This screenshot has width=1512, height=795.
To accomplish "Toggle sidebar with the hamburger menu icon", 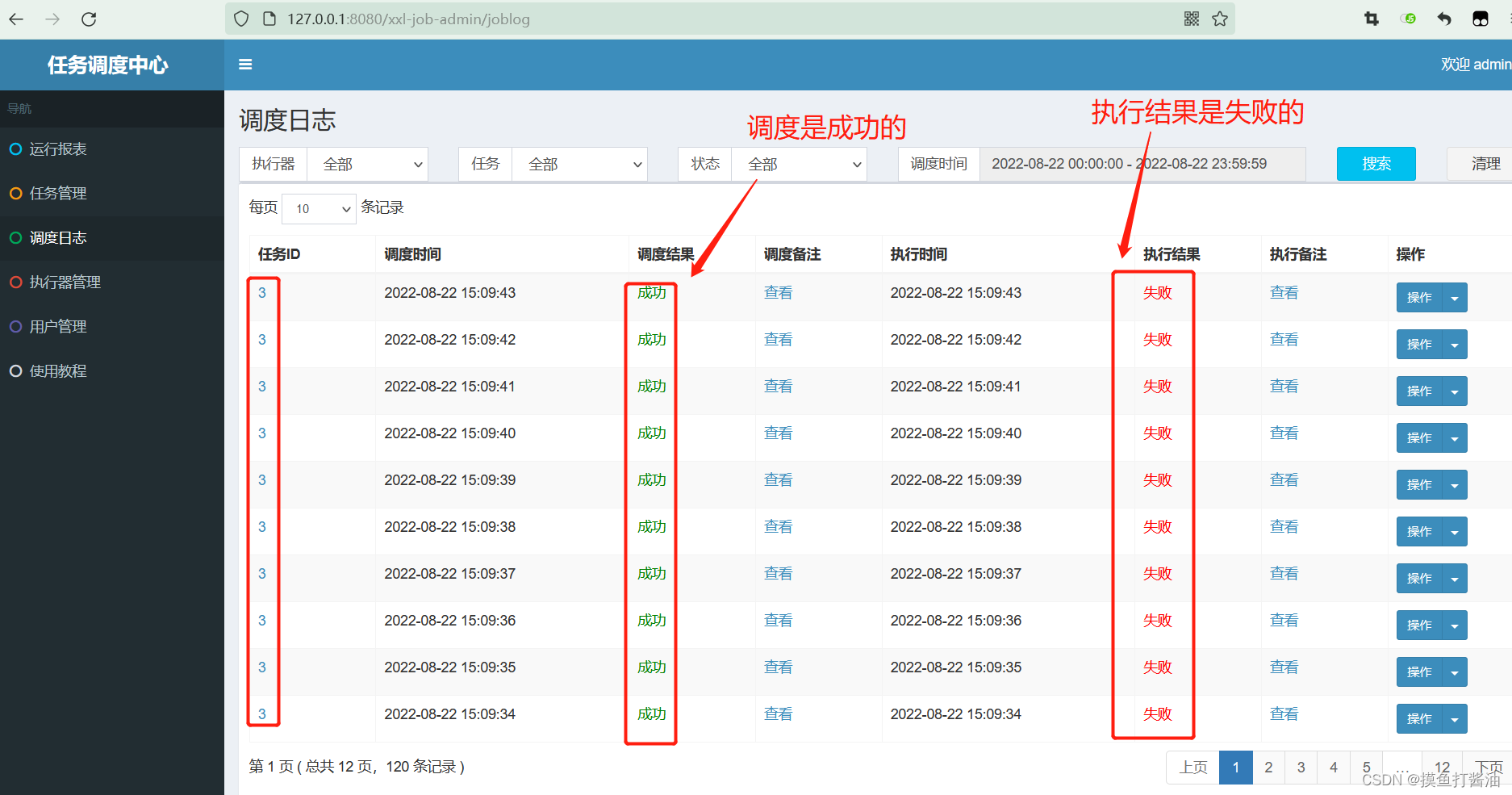I will click(245, 65).
